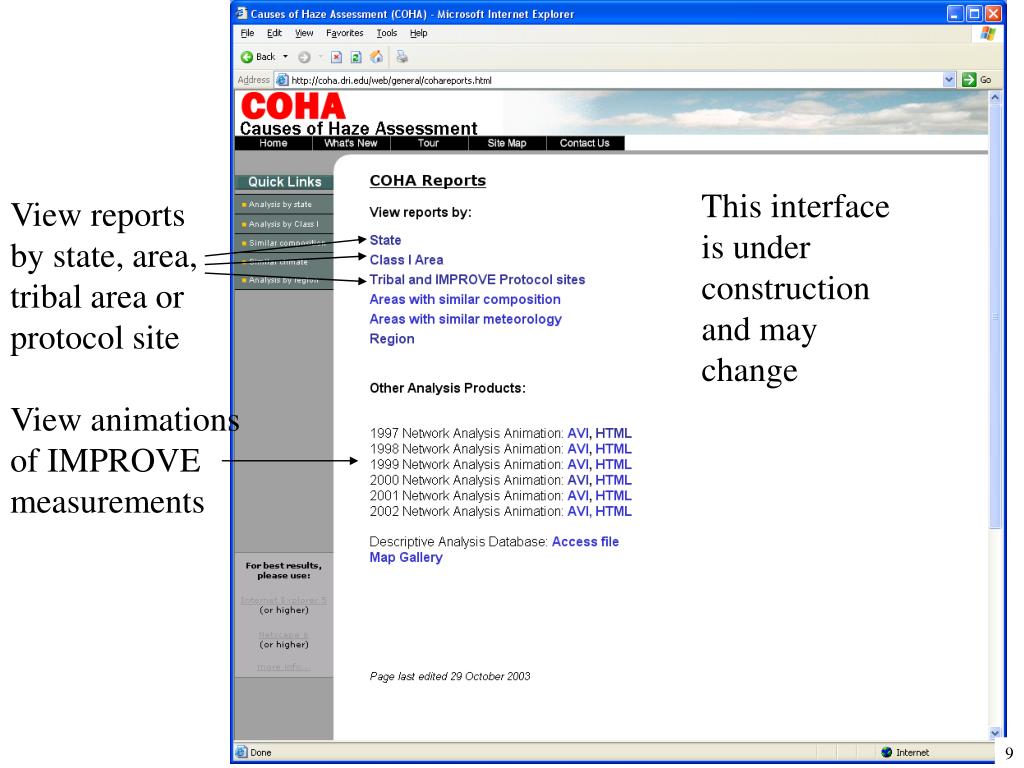Open Areas with similar composition link
Viewport: 1024px width, 768px height.
pyautogui.click(x=465, y=299)
